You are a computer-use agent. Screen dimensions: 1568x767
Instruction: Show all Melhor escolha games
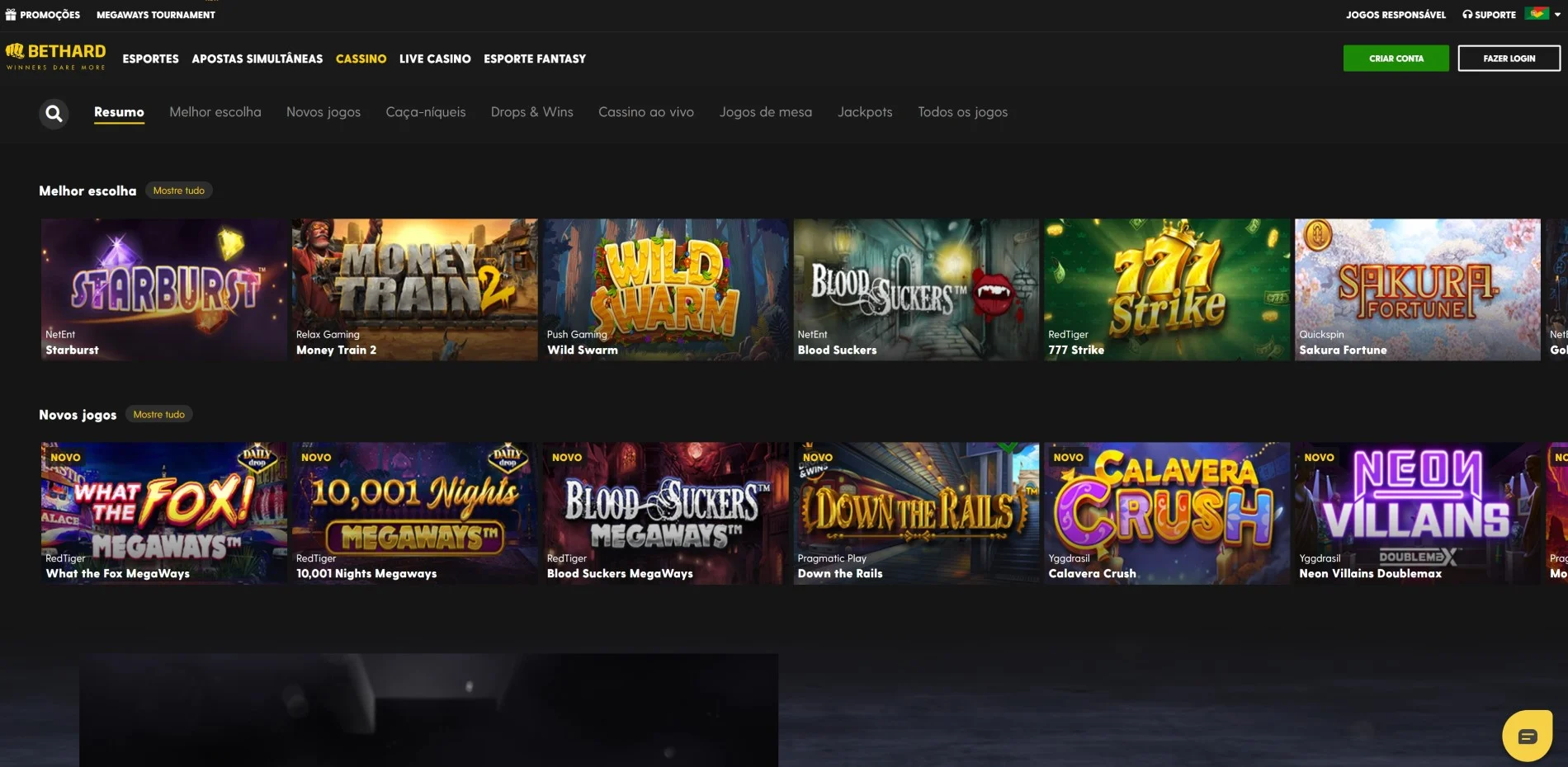pyautogui.click(x=178, y=191)
